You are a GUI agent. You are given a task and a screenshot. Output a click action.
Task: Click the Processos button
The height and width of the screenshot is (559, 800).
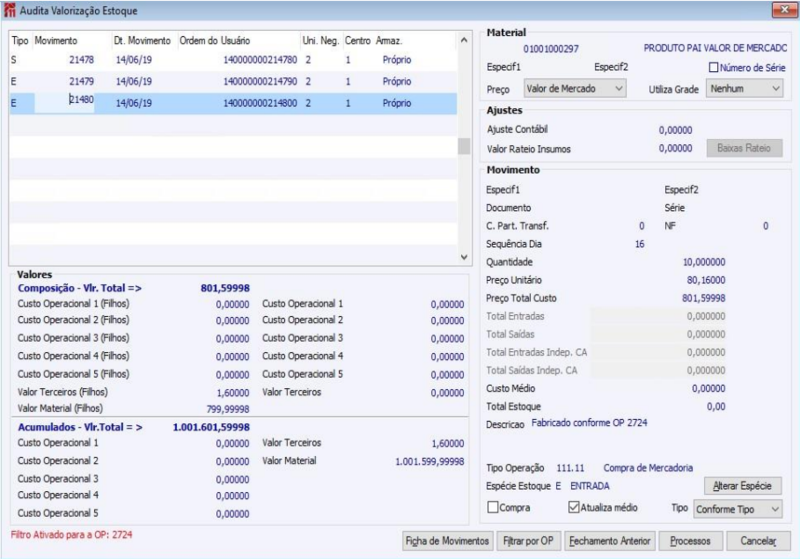(x=690, y=540)
